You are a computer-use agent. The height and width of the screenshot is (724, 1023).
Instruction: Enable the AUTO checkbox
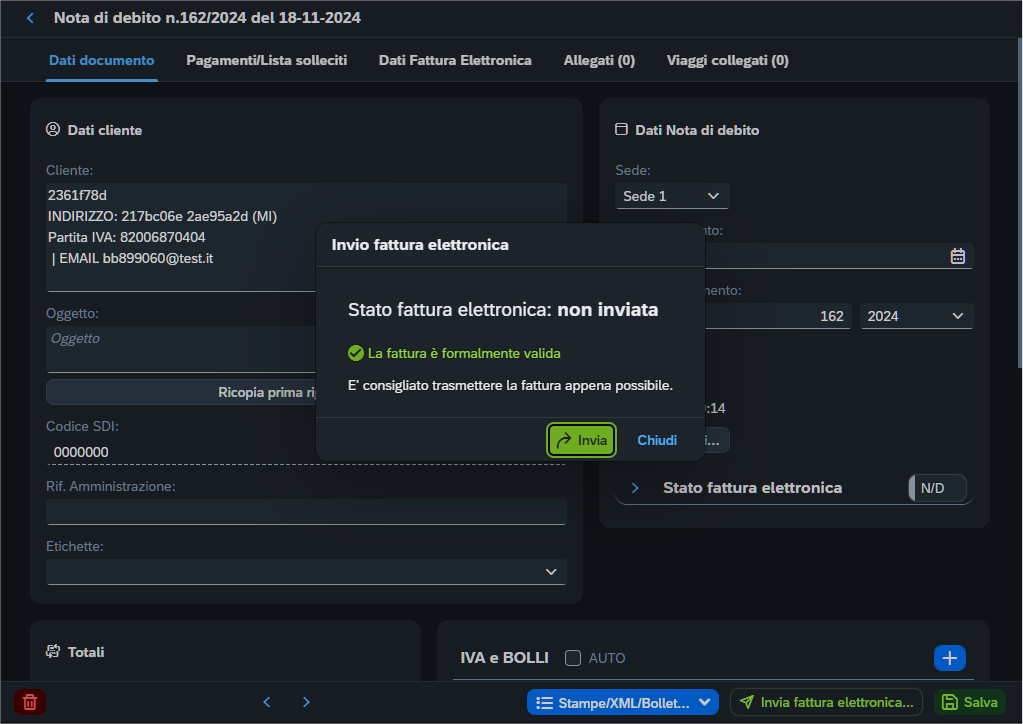pos(573,658)
